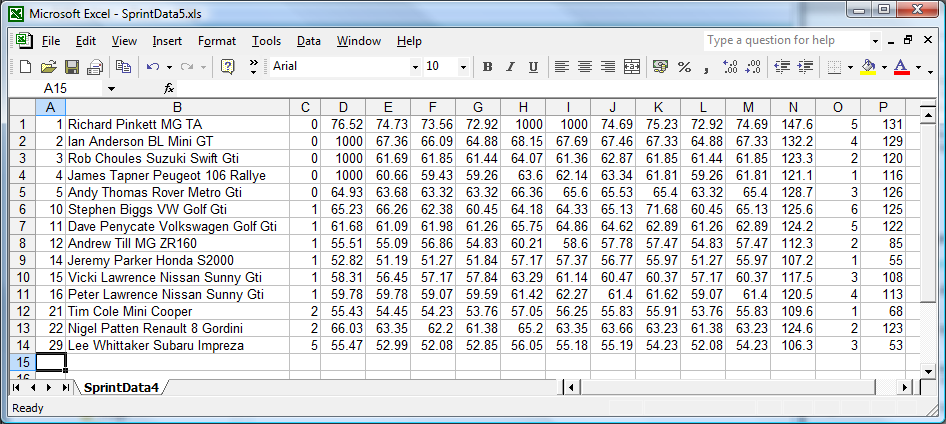946x424 pixels.
Task: Click the next-sheet tab scroll arrow
Action: coord(49,387)
